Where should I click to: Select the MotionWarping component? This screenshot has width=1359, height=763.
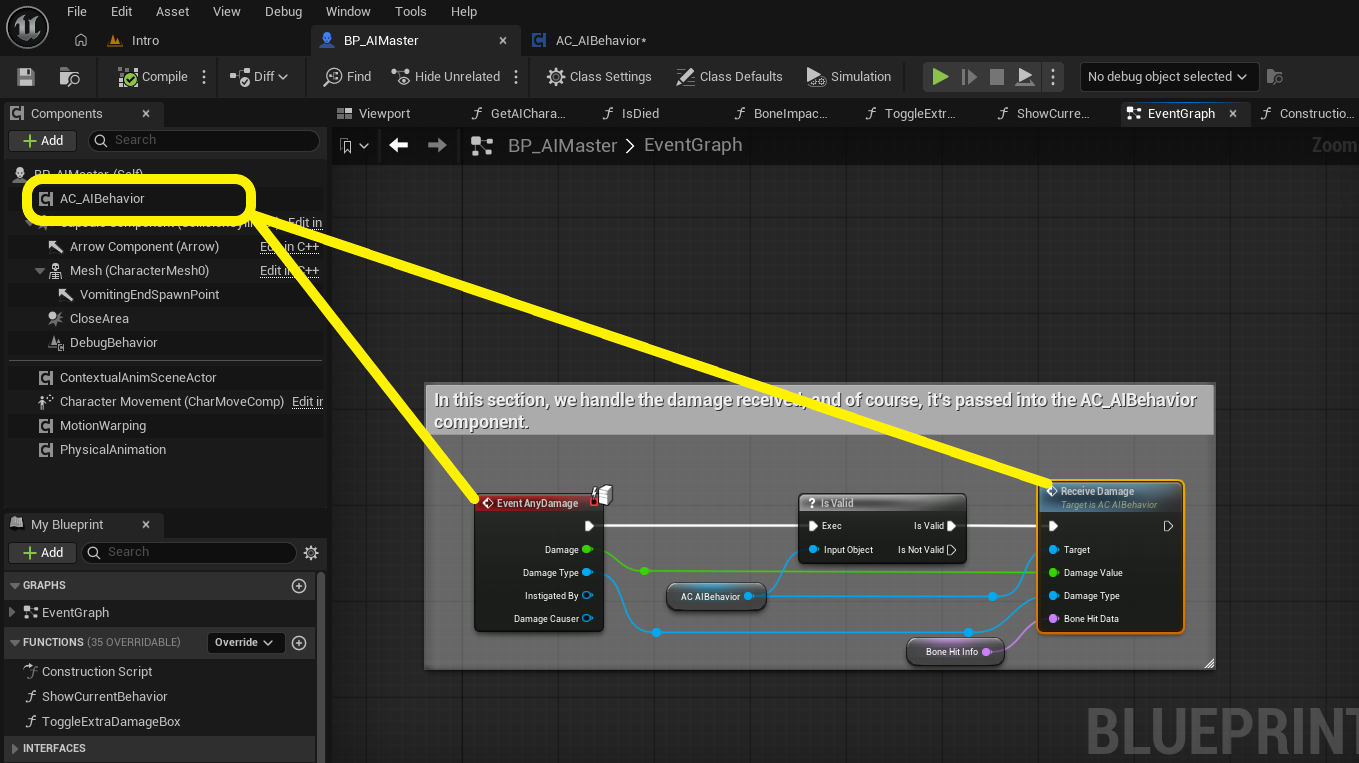103,426
